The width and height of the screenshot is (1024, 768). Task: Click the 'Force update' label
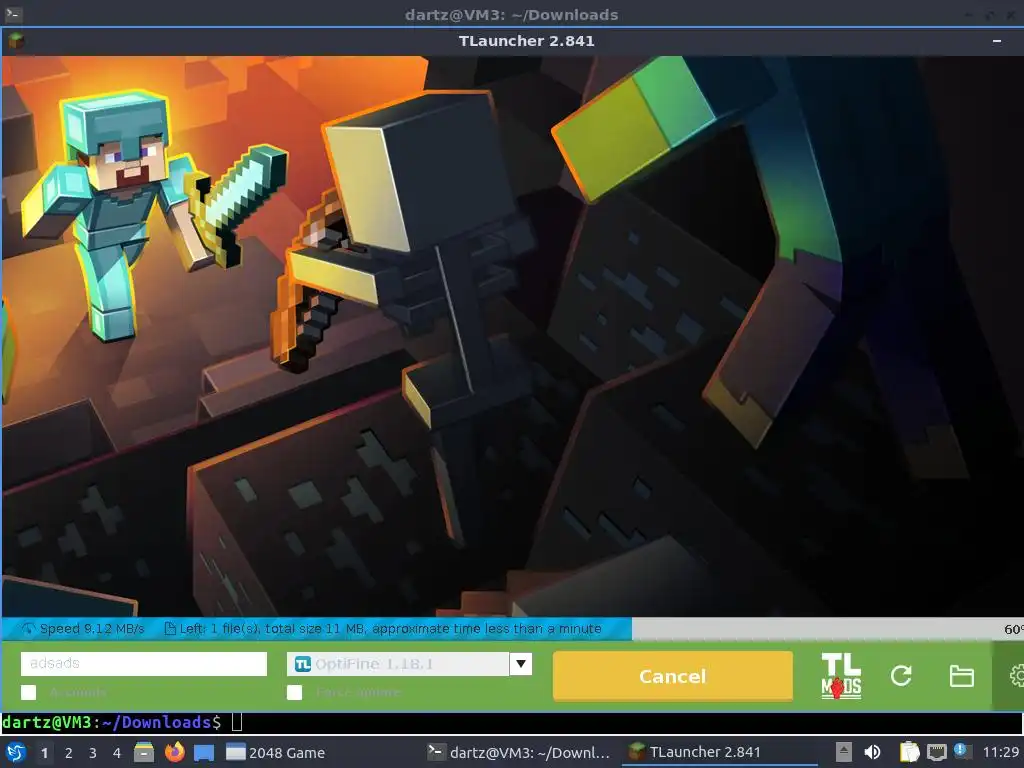pyautogui.click(x=358, y=692)
